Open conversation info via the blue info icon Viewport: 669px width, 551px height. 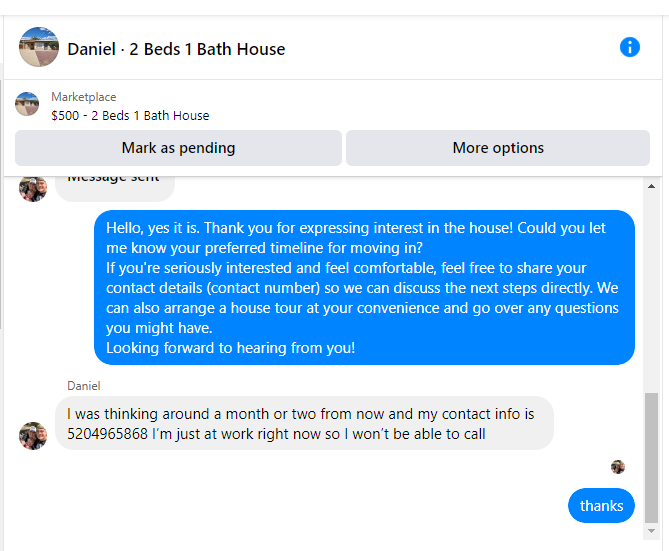[630, 47]
